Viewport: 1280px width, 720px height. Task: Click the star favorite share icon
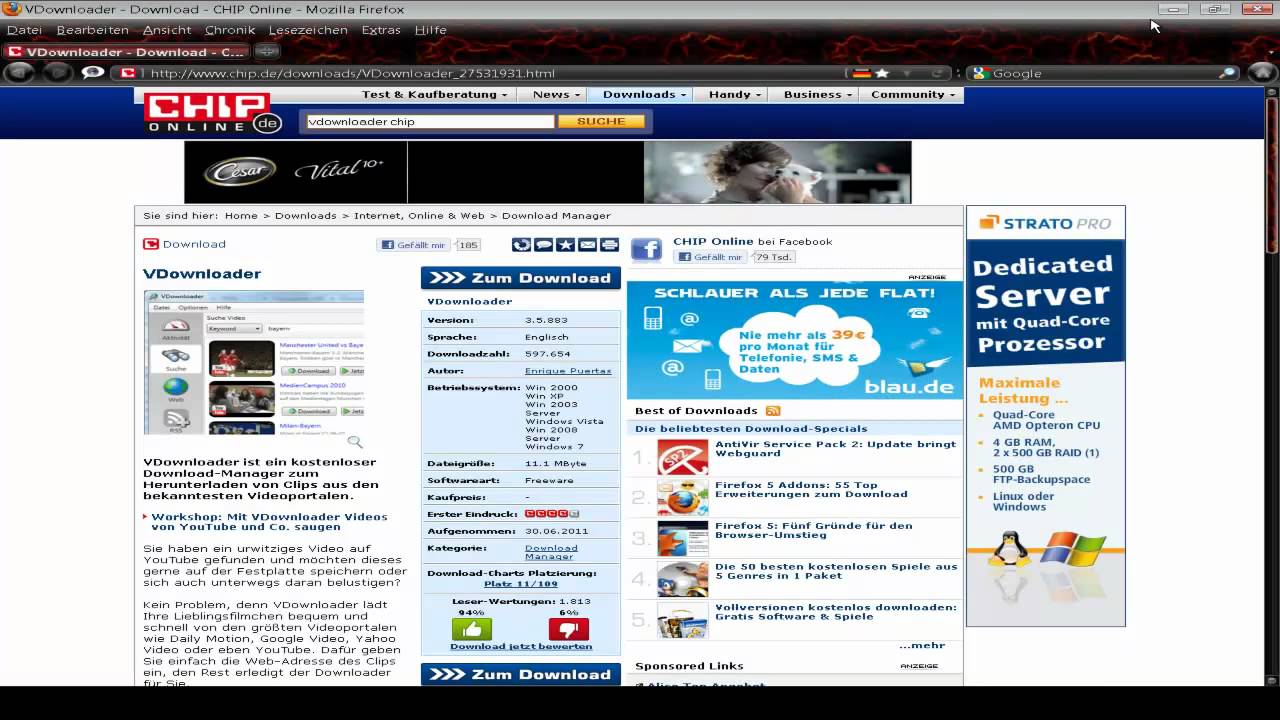[565, 245]
